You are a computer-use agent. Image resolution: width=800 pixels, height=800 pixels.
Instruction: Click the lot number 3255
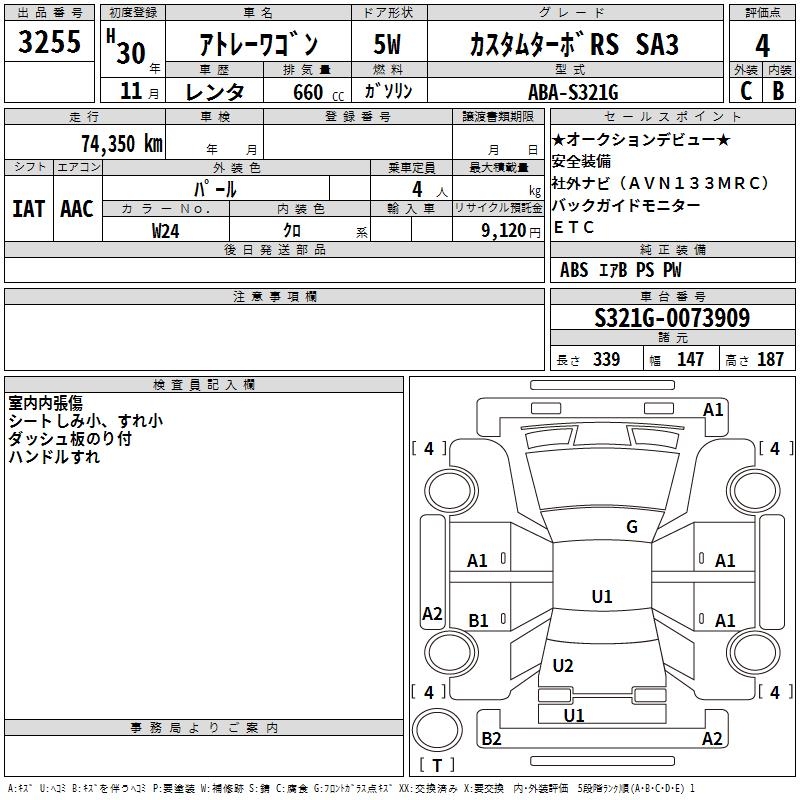49,43
